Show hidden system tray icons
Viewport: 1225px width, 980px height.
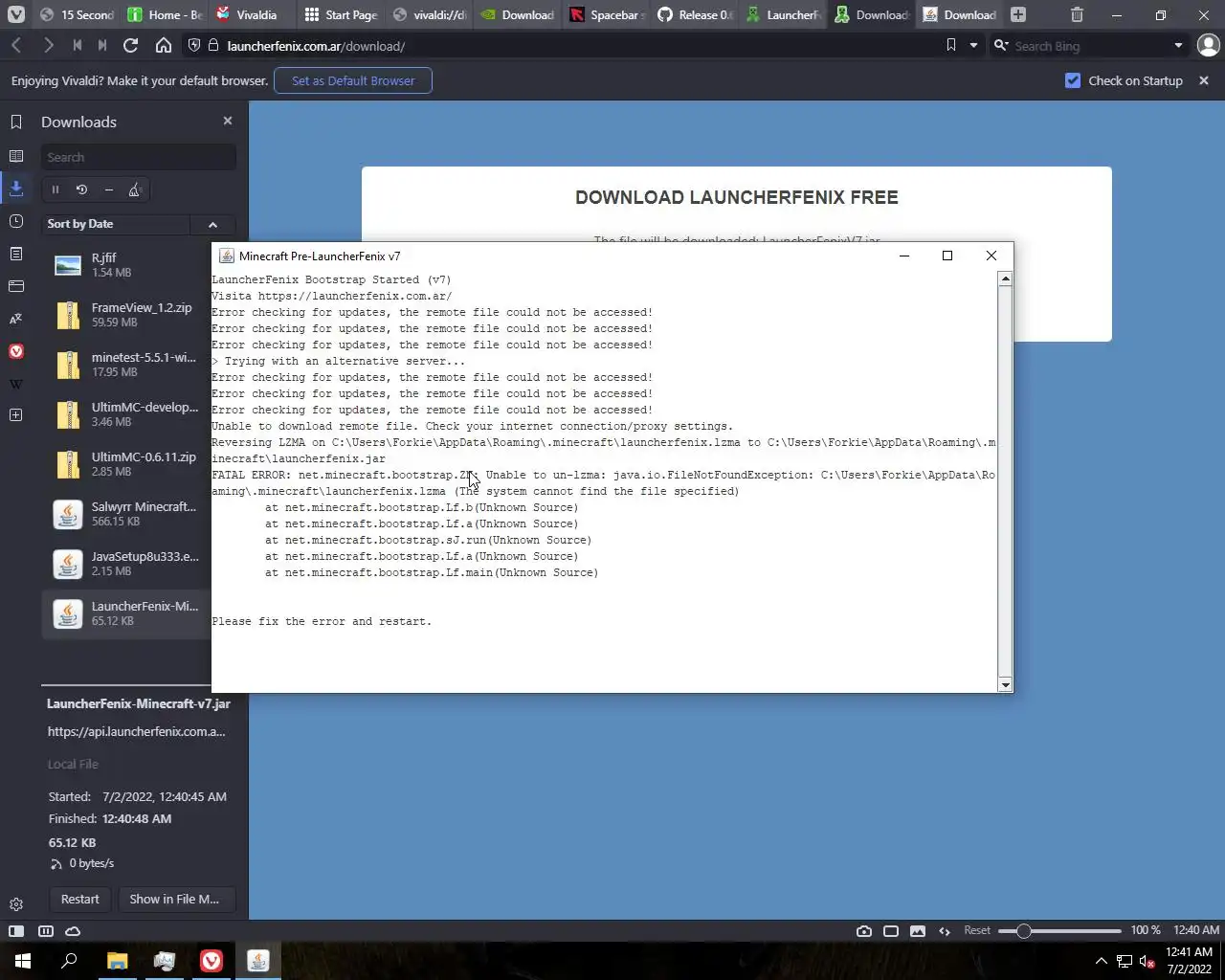[x=1101, y=961]
